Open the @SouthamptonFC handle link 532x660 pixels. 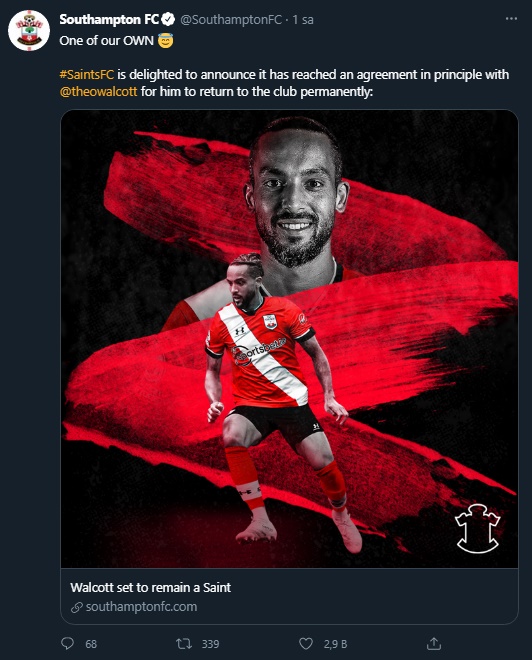point(231,20)
